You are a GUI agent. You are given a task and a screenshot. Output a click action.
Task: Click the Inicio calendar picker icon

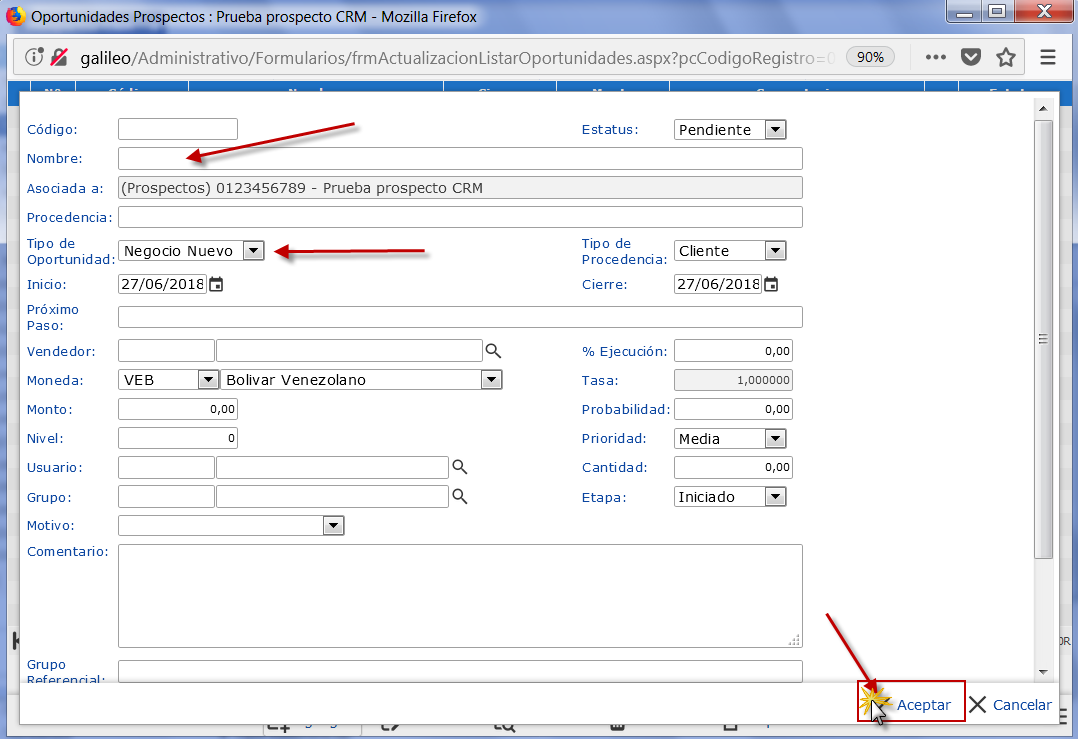216,284
